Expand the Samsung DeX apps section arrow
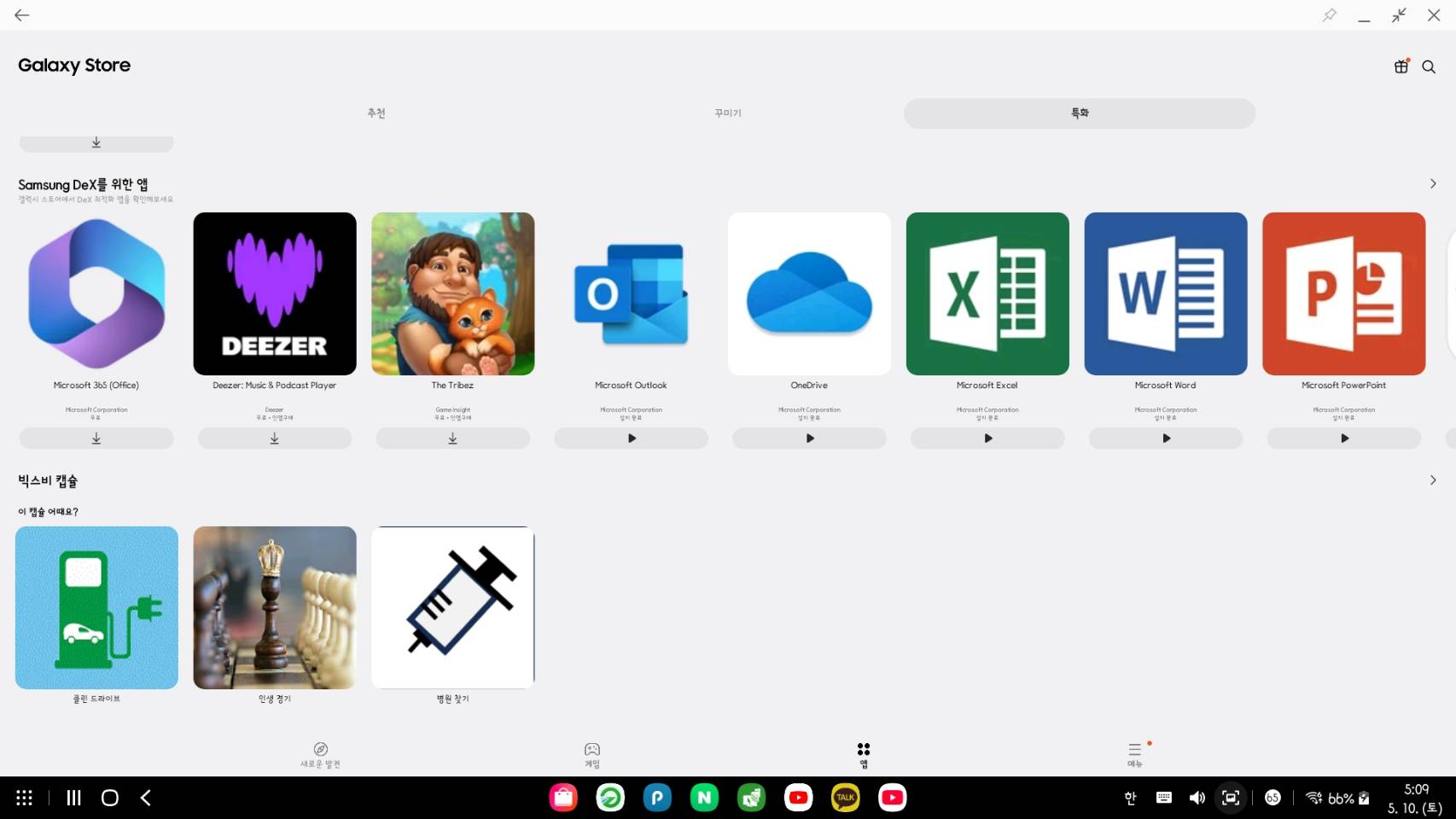Viewport: 1456px width, 819px height. click(1433, 183)
